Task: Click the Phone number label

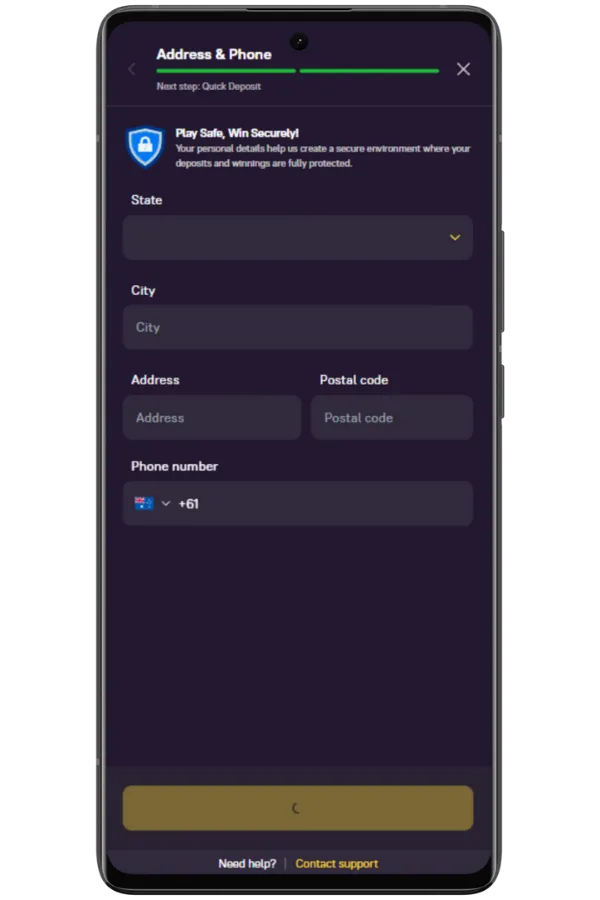Action: coord(175,466)
